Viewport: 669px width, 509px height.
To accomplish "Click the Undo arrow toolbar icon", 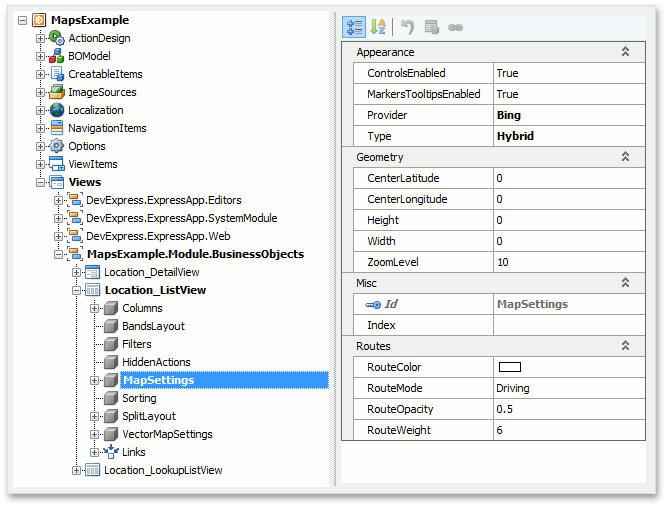I will tap(406, 27).
